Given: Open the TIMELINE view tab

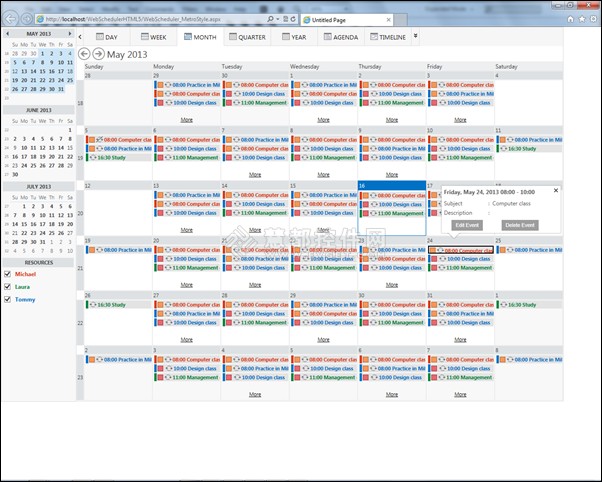Looking at the screenshot, I should [x=388, y=37].
